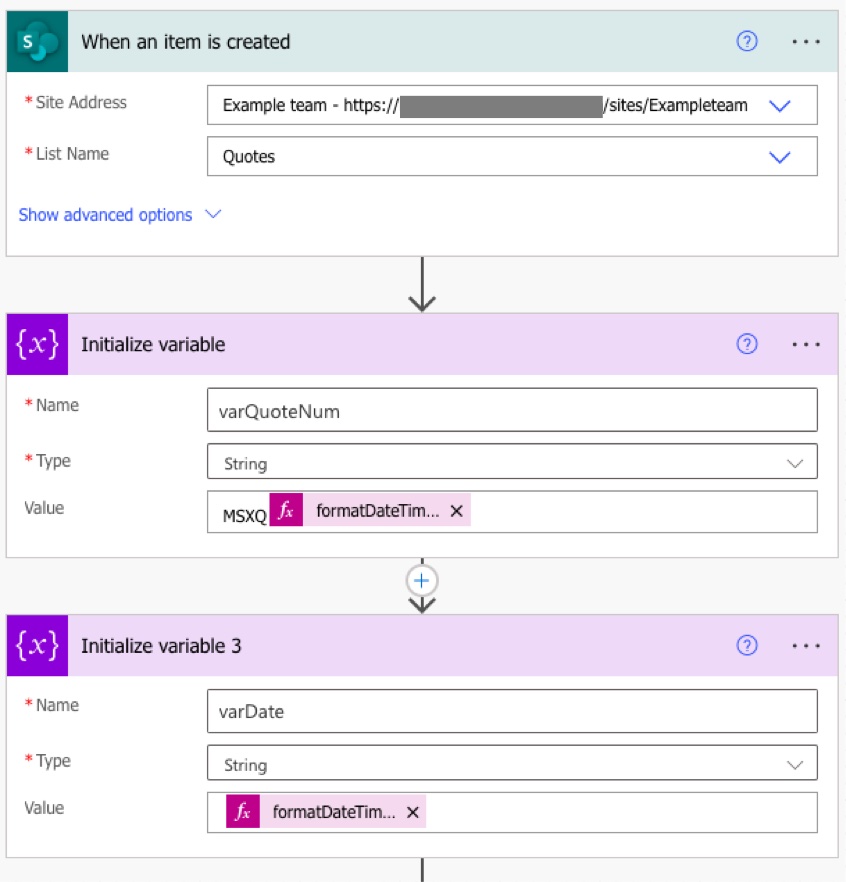The height and width of the screenshot is (882, 846).
Task: Click the varDate name field
Action: click(511, 711)
